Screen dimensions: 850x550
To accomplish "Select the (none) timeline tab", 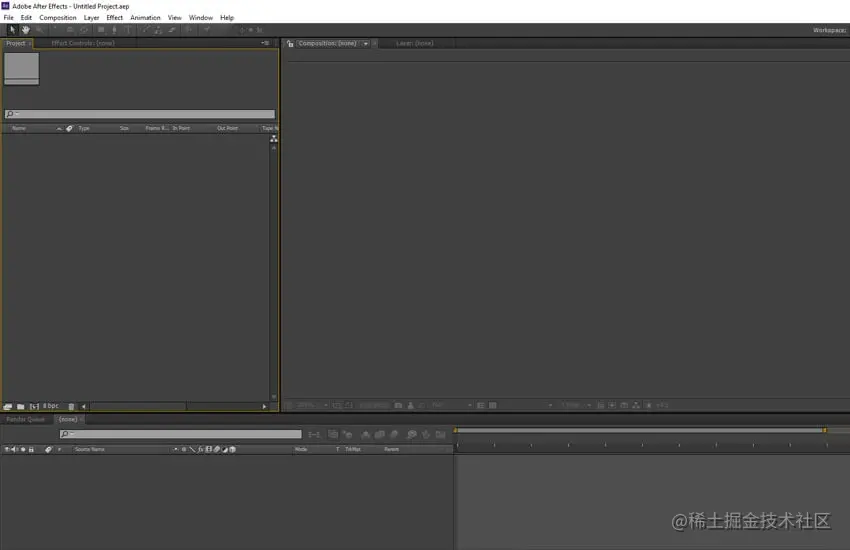I will [x=68, y=419].
